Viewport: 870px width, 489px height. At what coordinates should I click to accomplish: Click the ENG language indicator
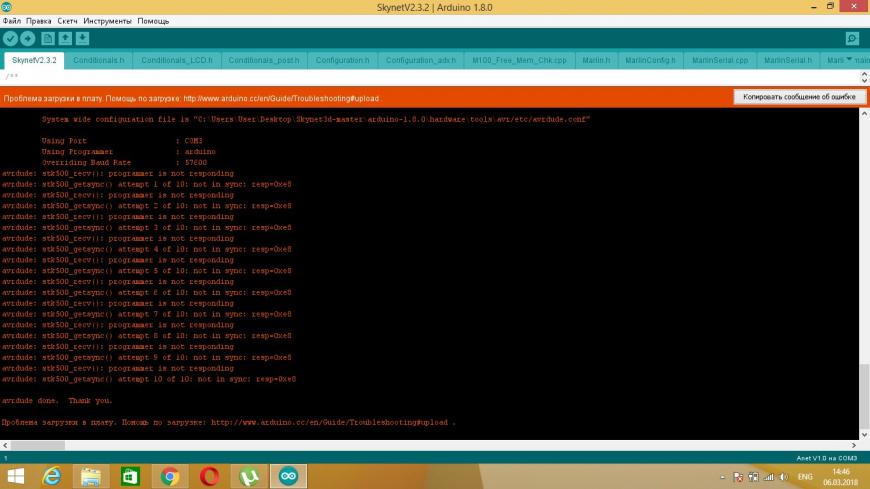pyautogui.click(x=805, y=477)
